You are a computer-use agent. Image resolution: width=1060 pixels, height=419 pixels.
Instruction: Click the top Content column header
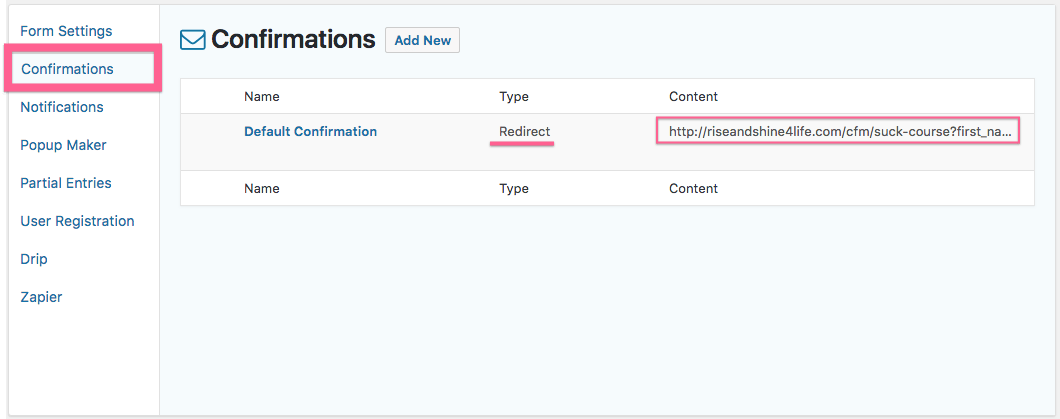click(693, 97)
